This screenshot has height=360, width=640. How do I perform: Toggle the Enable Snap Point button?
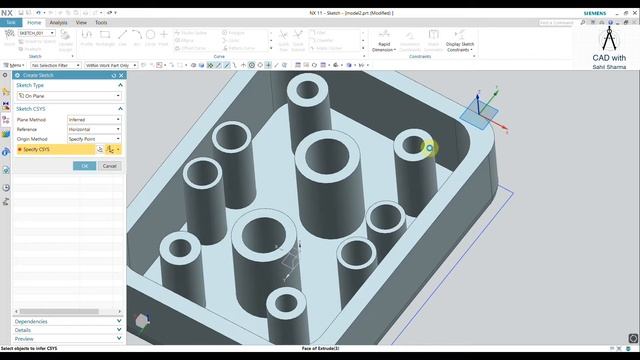tap(210, 65)
